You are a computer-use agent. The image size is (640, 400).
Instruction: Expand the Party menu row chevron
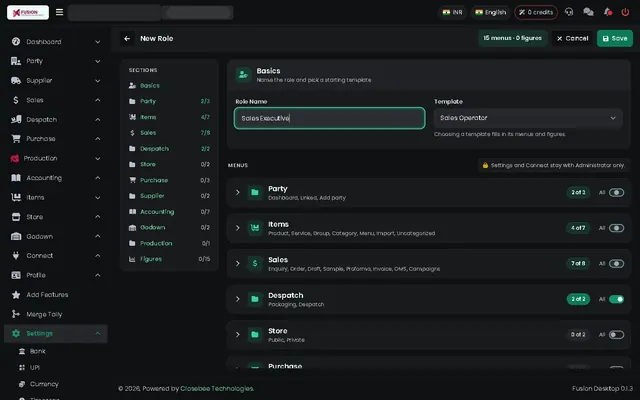point(238,192)
